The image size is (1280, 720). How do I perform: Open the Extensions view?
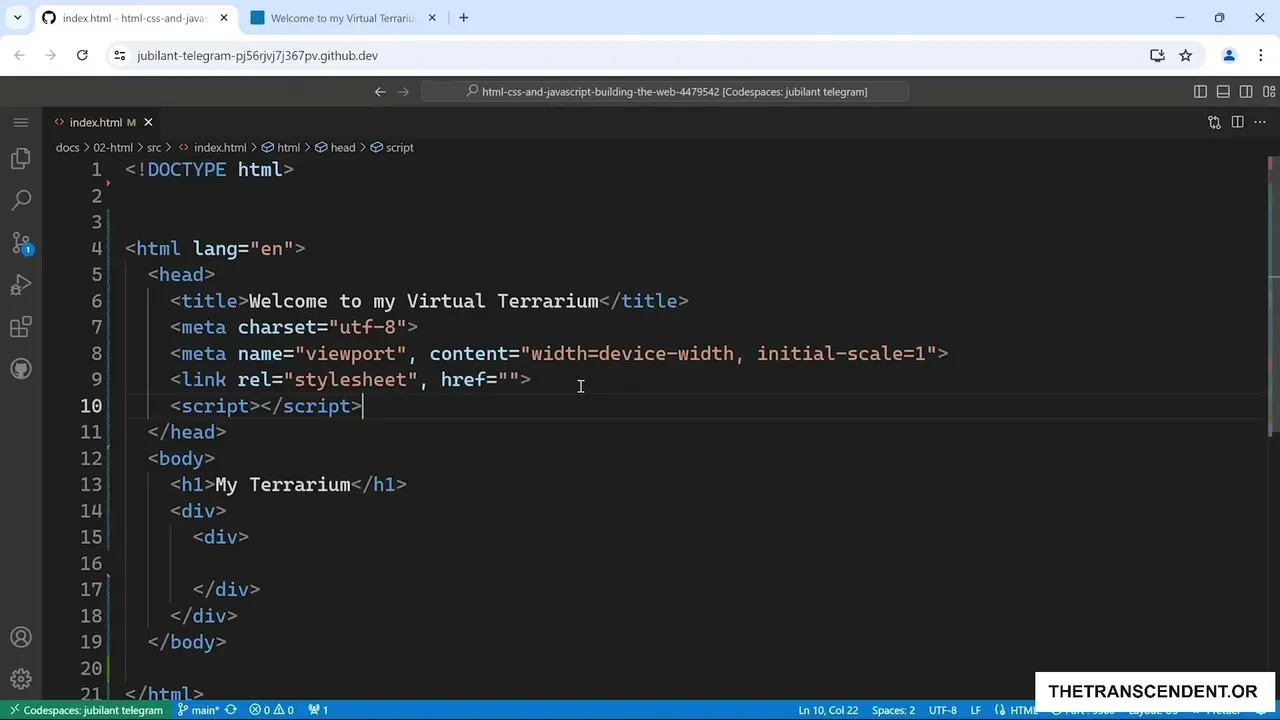[x=21, y=327]
